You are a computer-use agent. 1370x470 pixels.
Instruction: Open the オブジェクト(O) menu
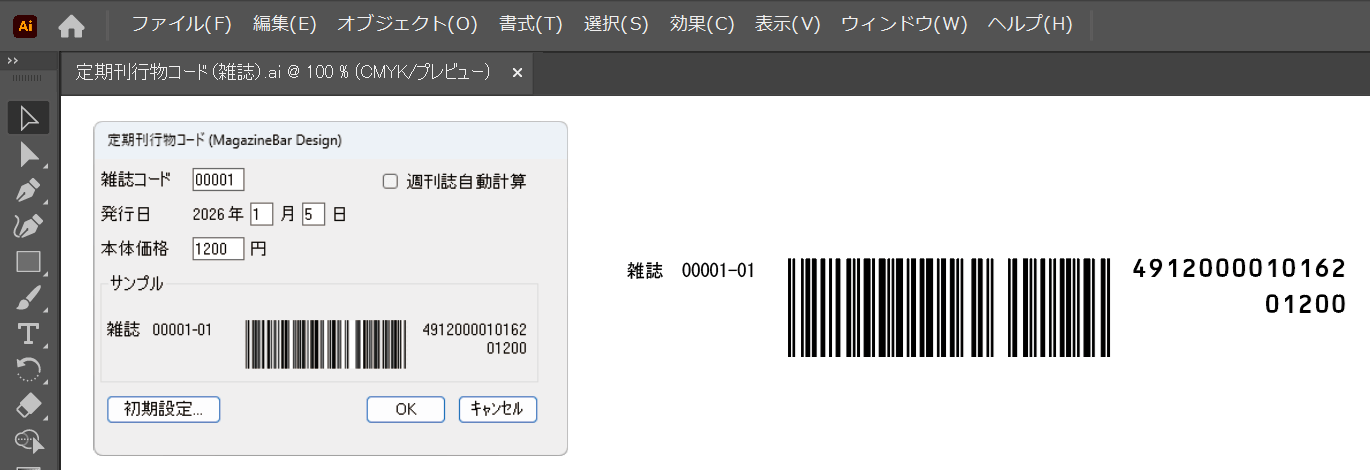pyautogui.click(x=407, y=24)
